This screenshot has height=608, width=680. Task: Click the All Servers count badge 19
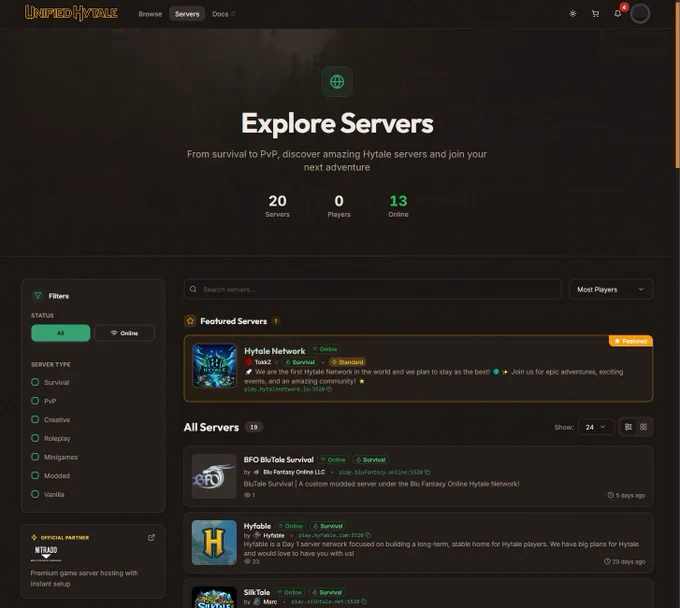[x=254, y=427]
